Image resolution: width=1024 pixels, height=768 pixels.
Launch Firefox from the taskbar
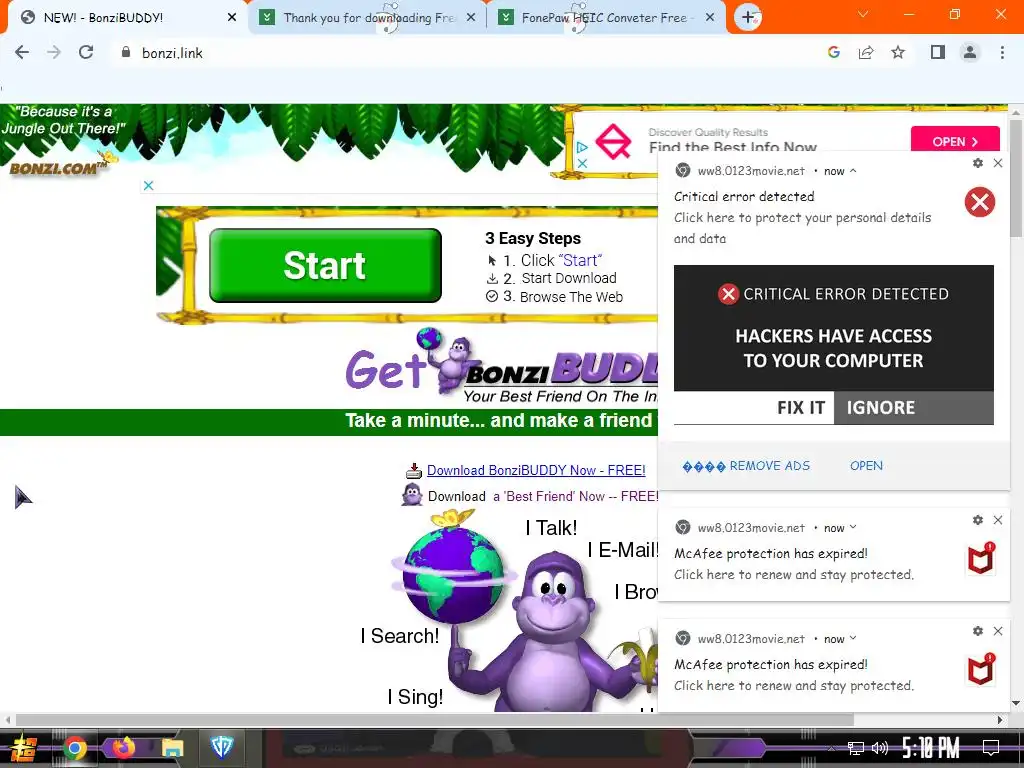pos(123,748)
